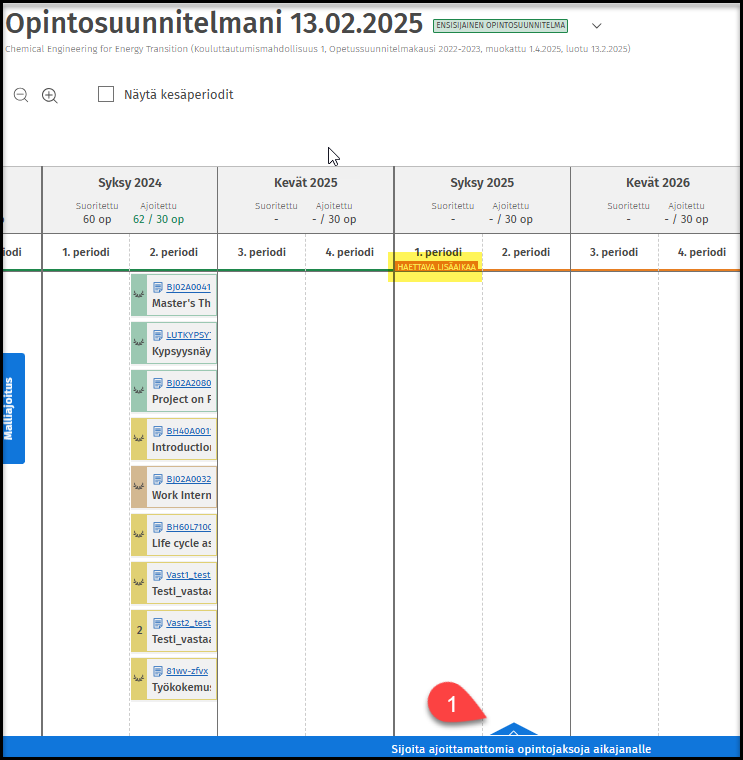Open the LUTKYPSY course code link

(190, 335)
